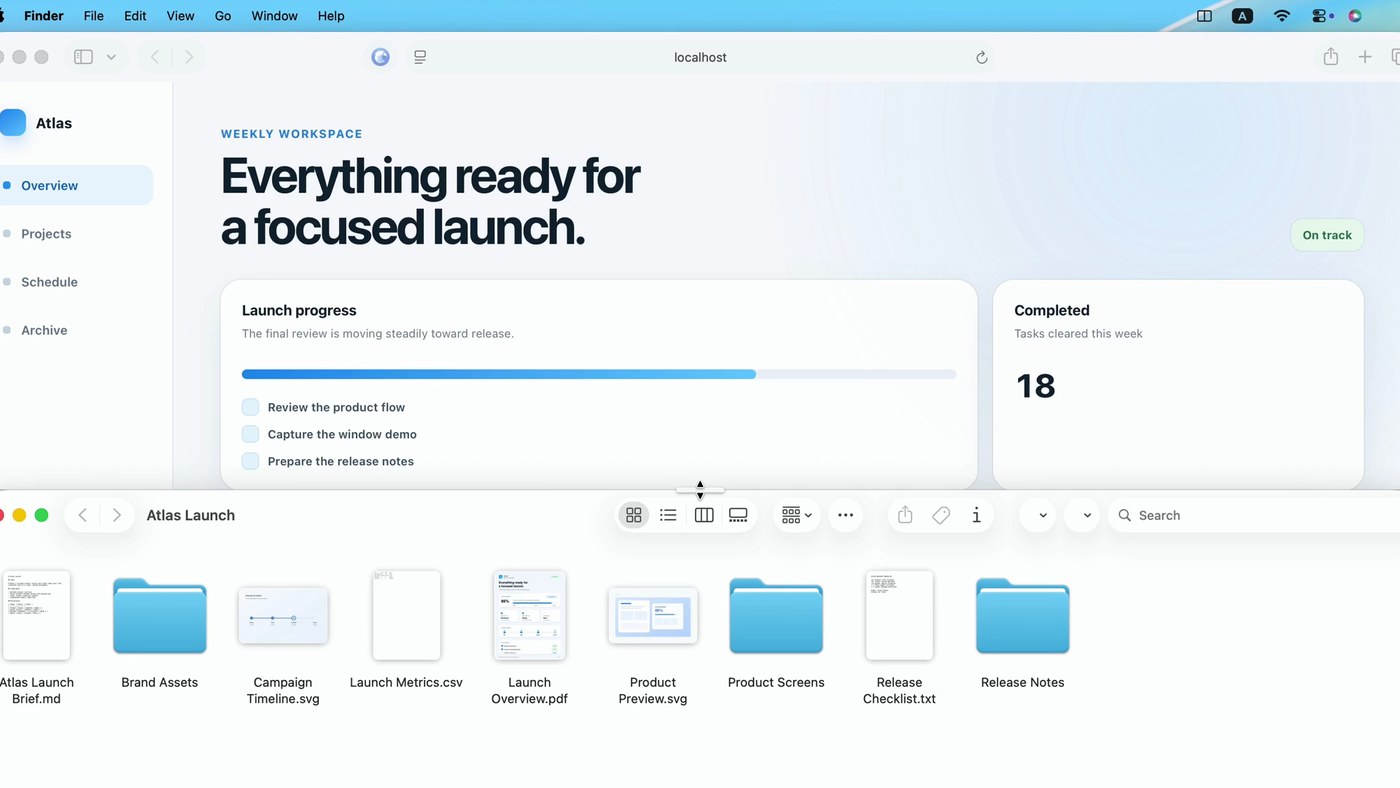Open the Finder tags icon
The width and height of the screenshot is (1400, 788).
point(941,515)
